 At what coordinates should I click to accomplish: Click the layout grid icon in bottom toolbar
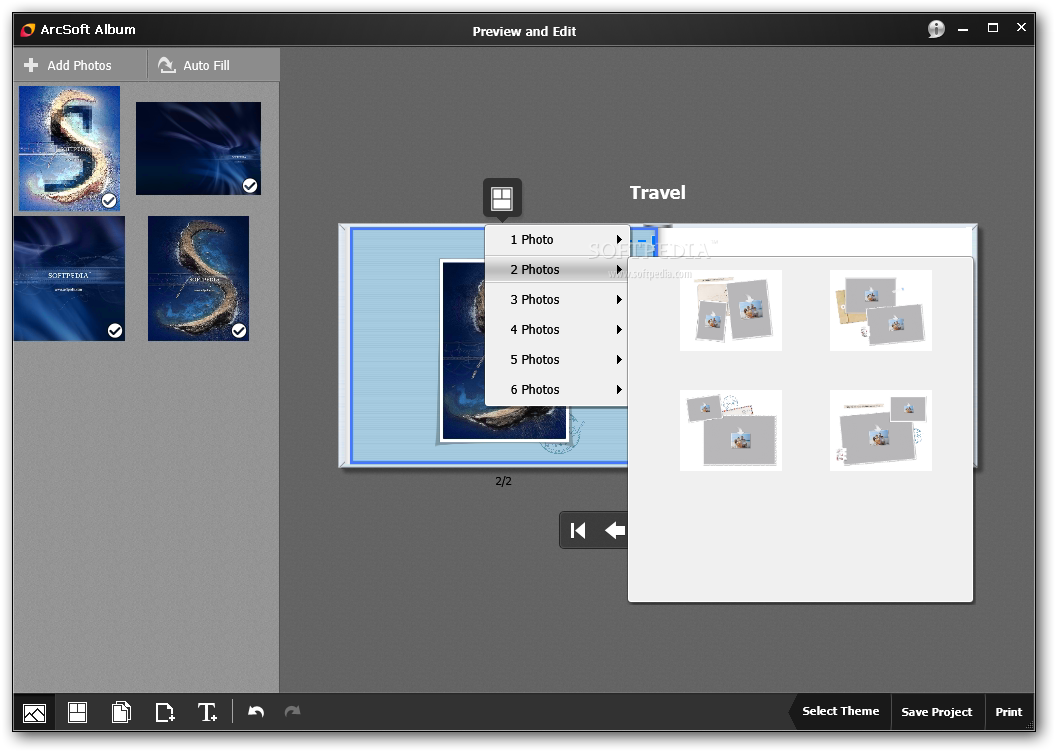[x=77, y=712]
